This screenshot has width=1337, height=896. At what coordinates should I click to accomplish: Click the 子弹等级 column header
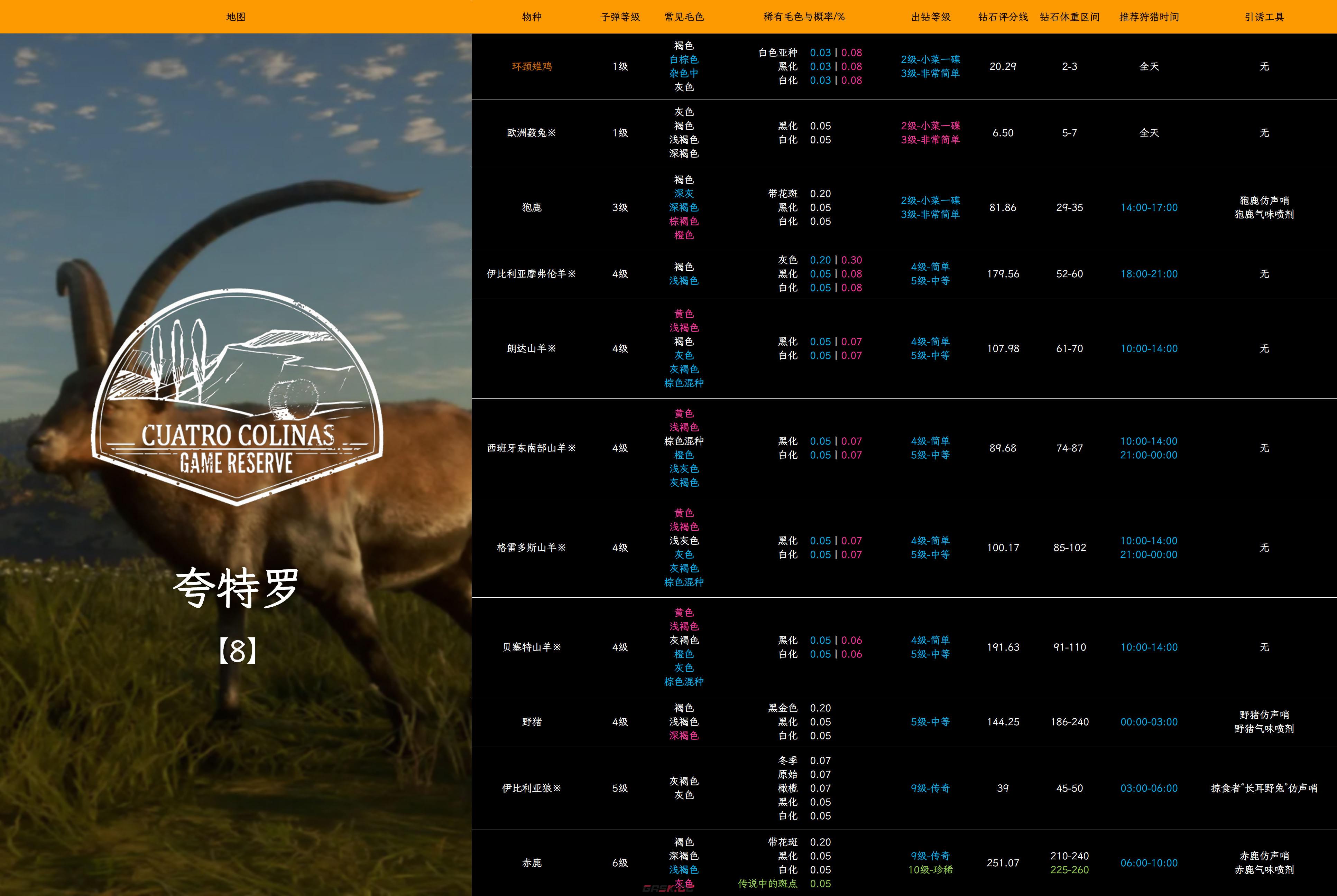[620, 17]
